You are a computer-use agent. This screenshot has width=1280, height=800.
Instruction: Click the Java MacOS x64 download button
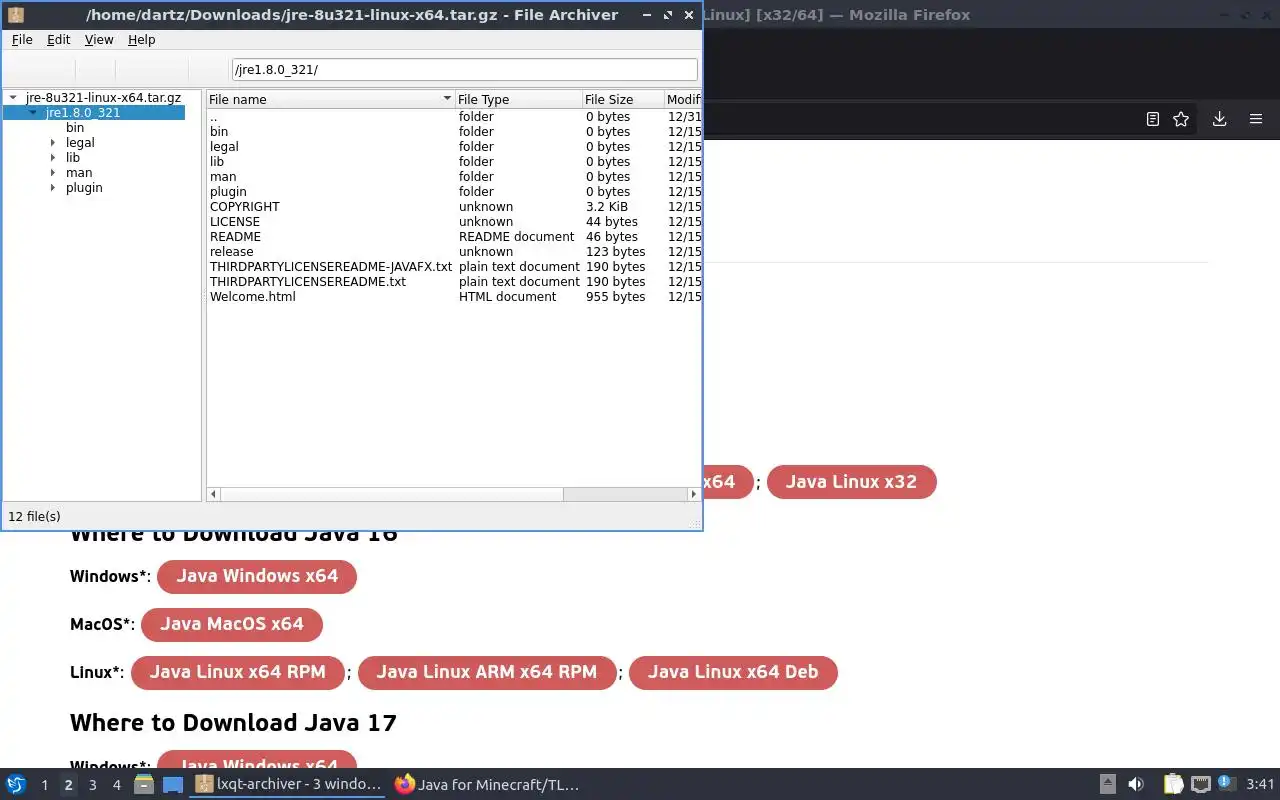232,624
